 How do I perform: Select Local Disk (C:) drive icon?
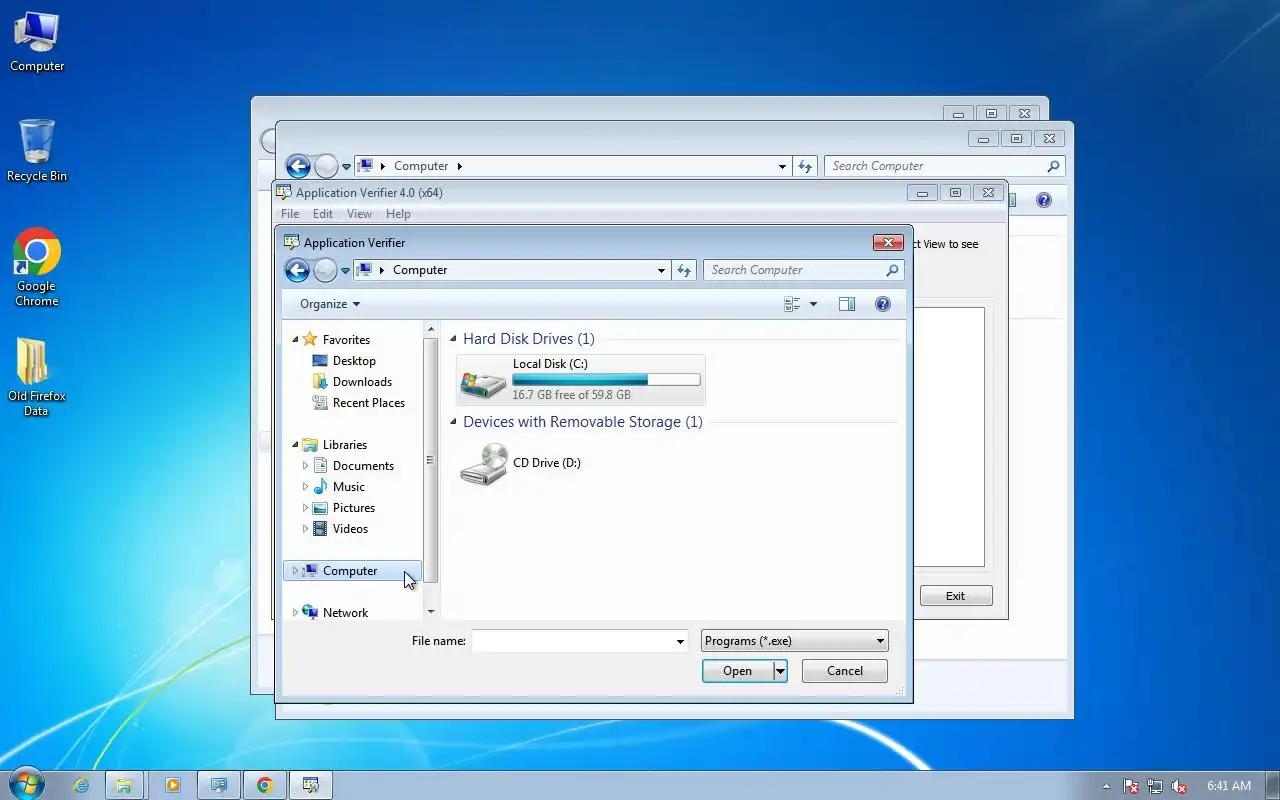tap(483, 381)
